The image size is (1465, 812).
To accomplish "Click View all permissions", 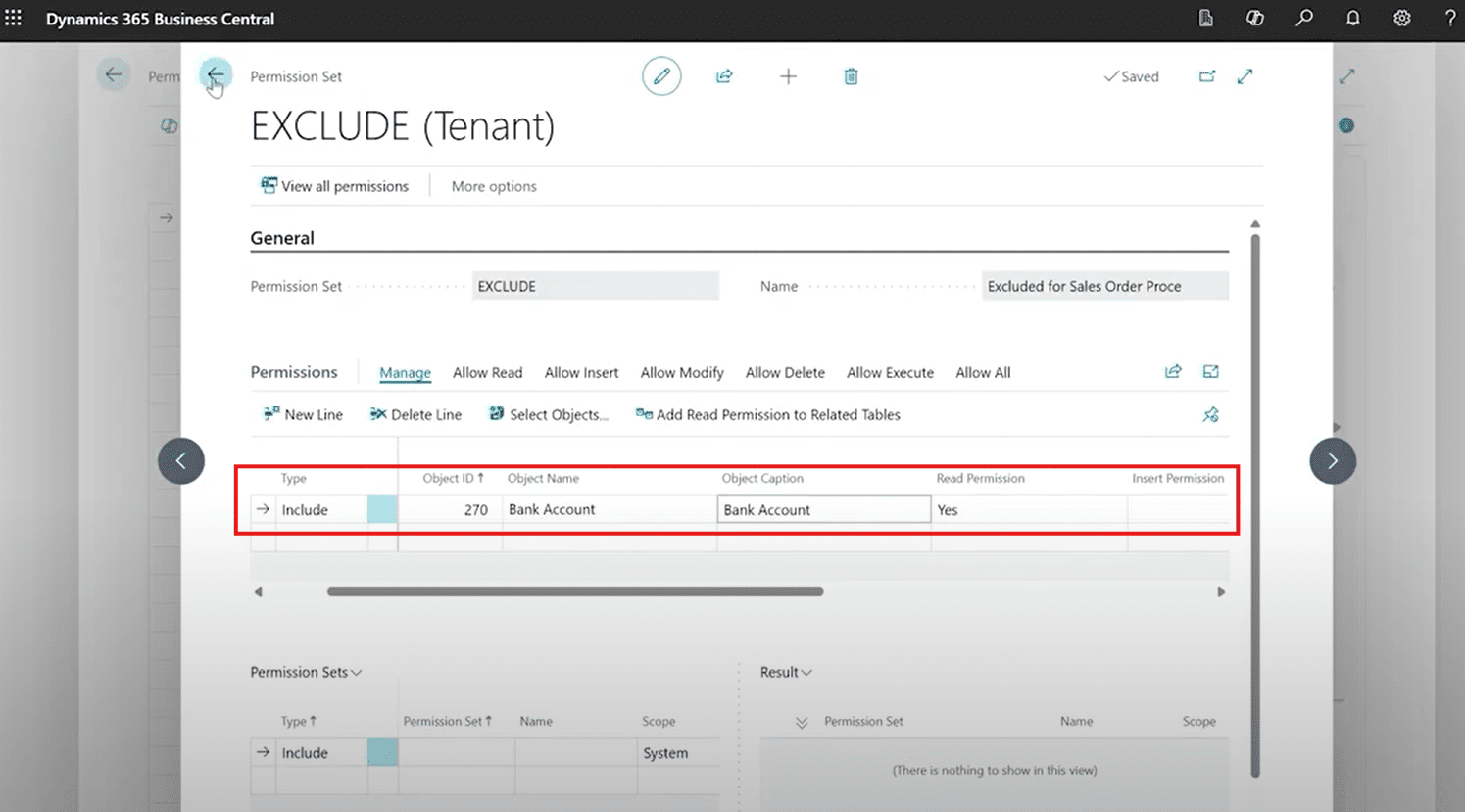I will pyautogui.click(x=334, y=186).
